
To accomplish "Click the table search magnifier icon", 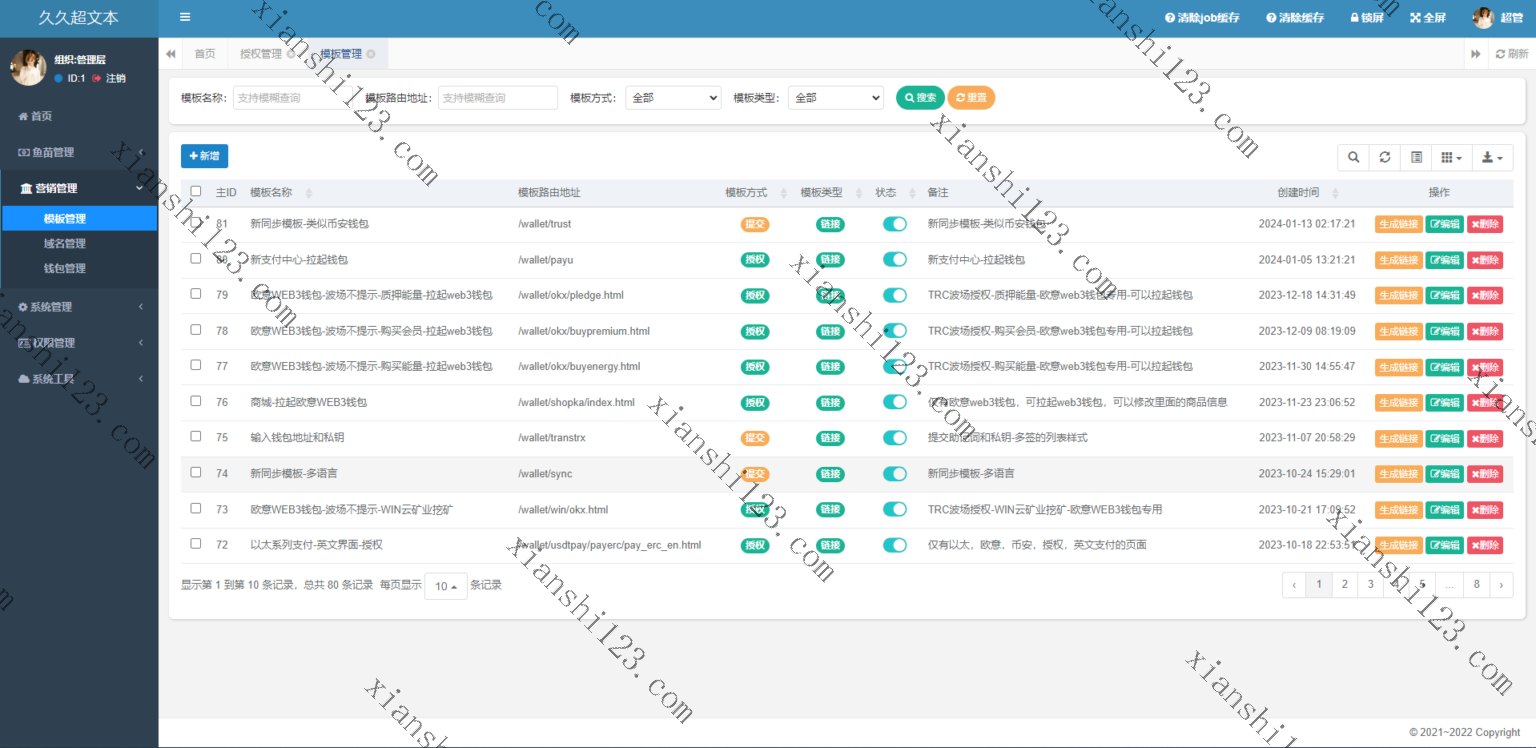I will [1353, 157].
